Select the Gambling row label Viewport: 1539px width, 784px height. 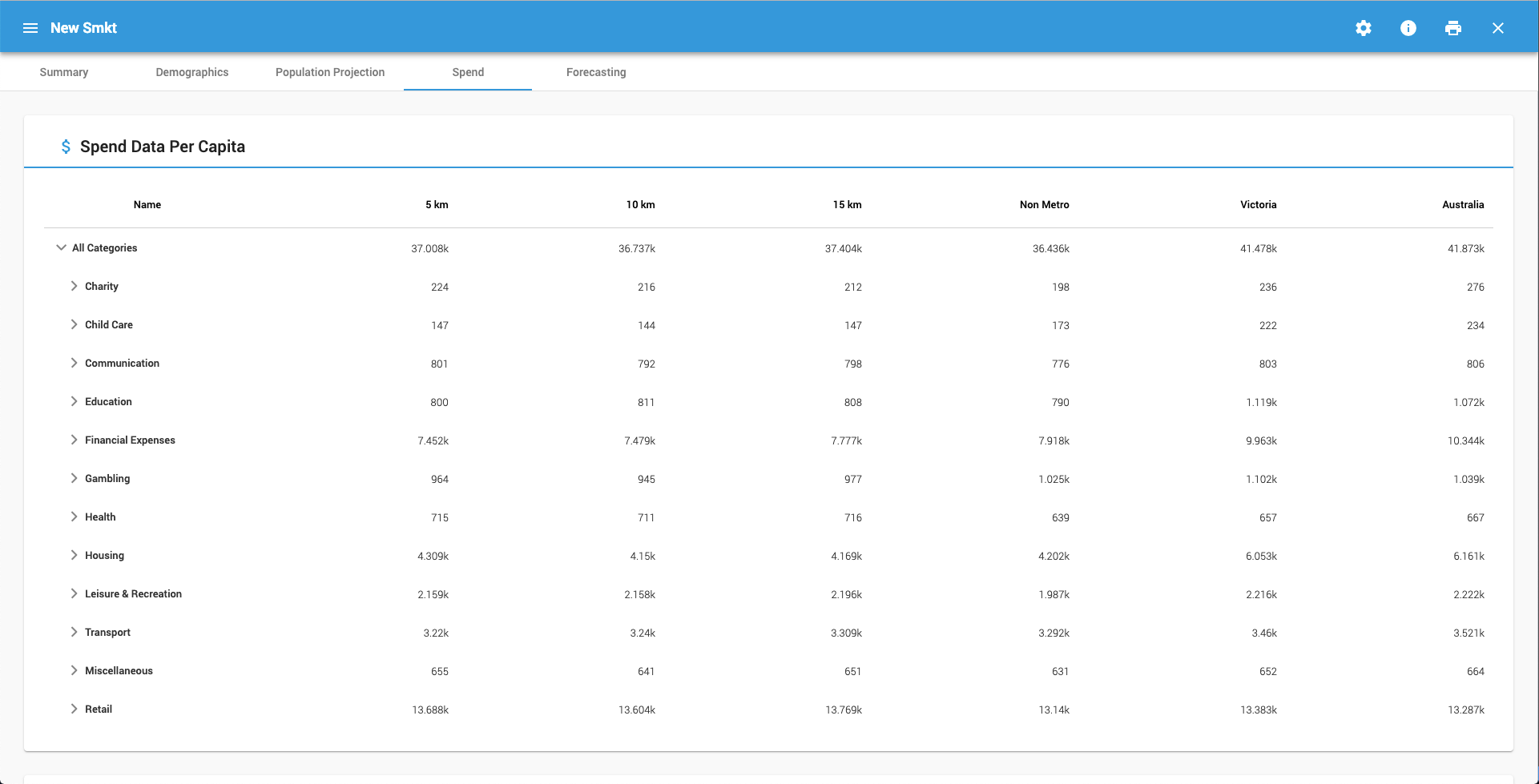pos(107,478)
